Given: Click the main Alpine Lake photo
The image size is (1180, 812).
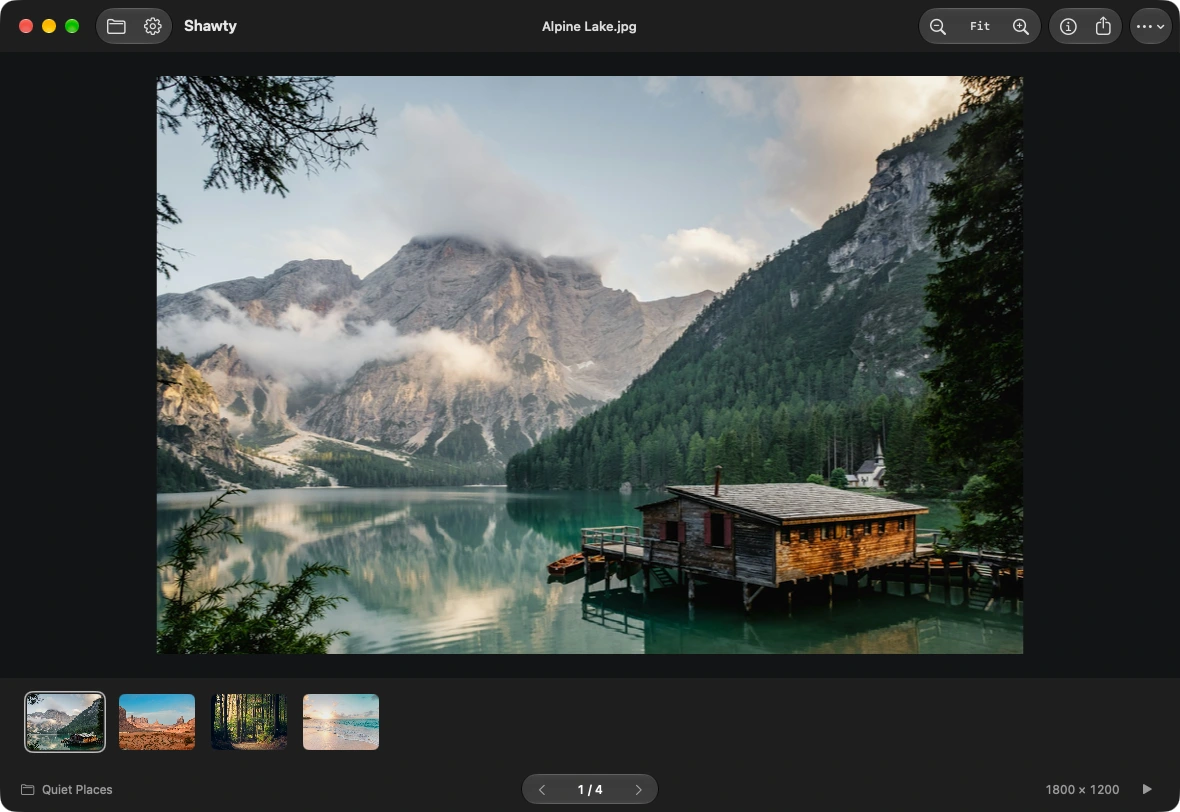Looking at the screenshot, I should point(589,364).
